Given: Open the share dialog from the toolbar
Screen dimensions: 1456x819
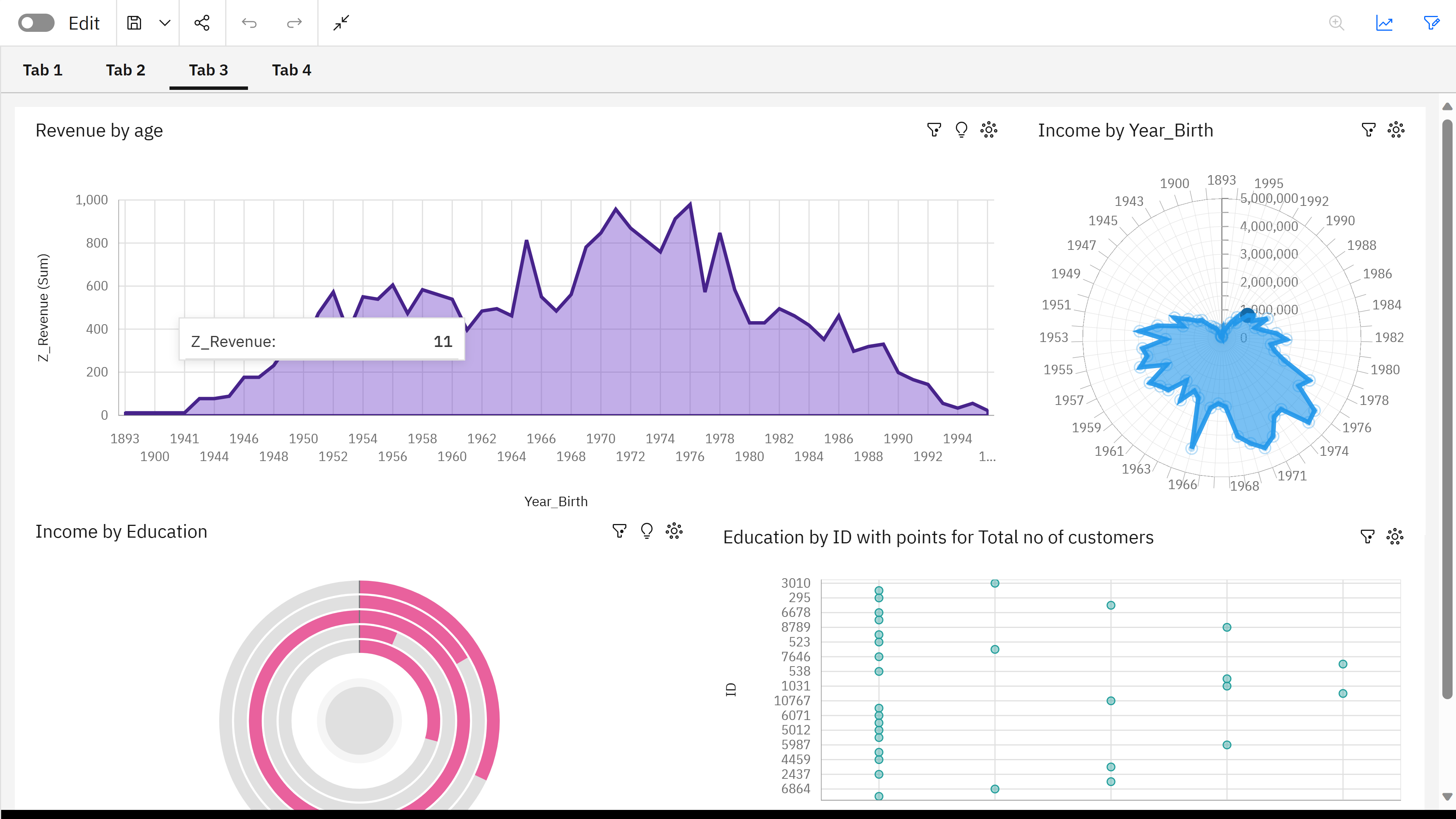Looking at the screenshot, I should click(x=202, y=23).
